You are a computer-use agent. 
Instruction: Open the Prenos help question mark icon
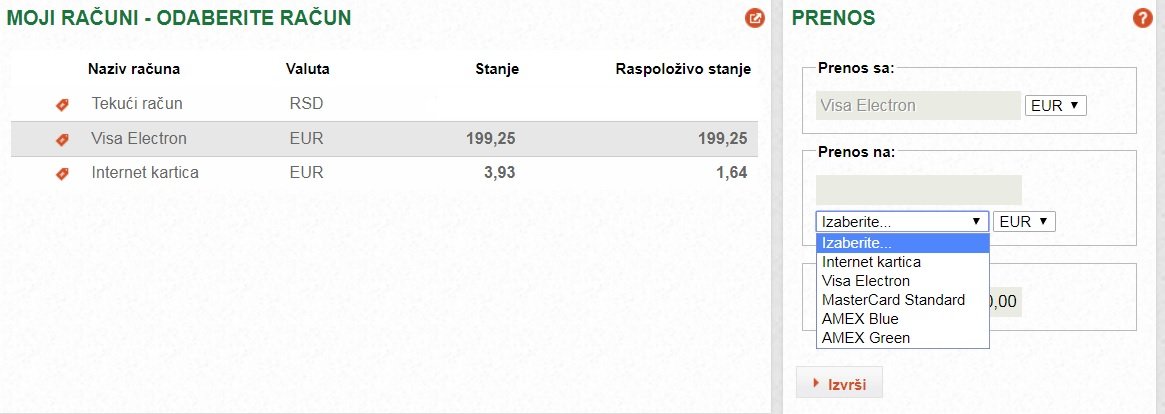[1142, 18]
